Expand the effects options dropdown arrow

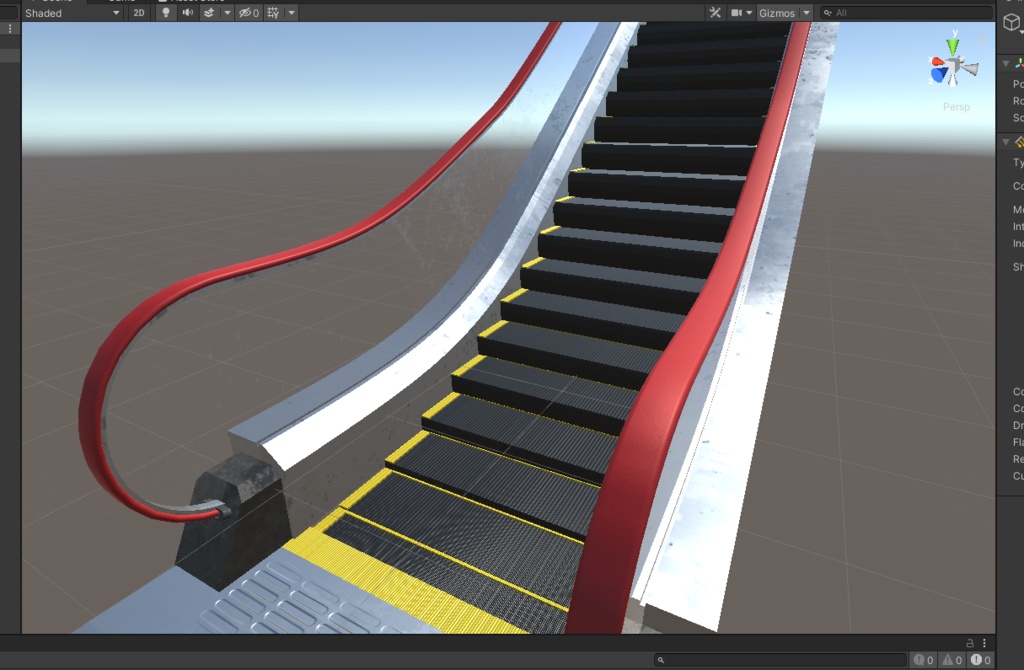pyautogui.click(x=227, y=12)
